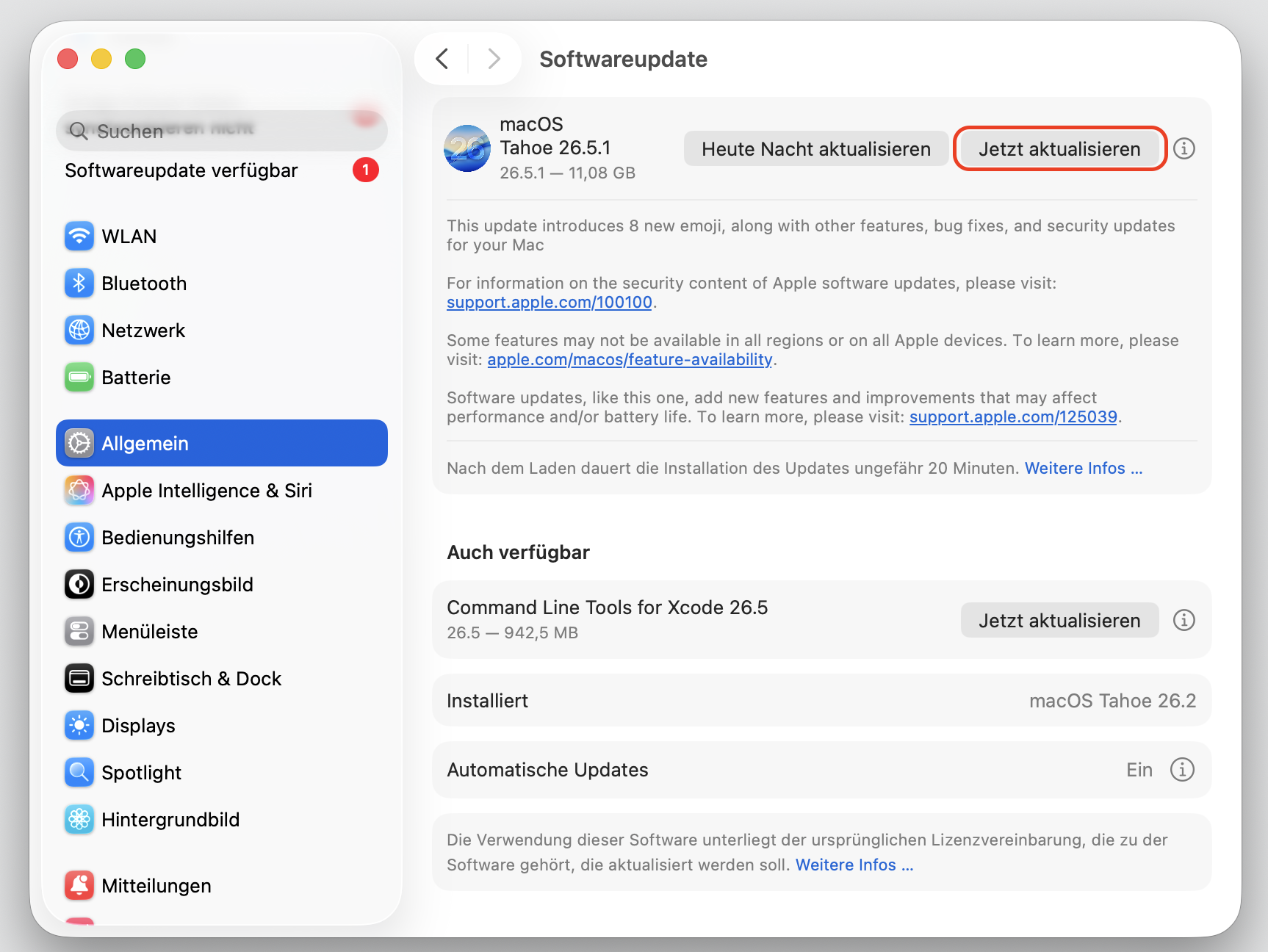
Task: Click the Bluetooth icon in sidebar
Action: coord(79,284)
